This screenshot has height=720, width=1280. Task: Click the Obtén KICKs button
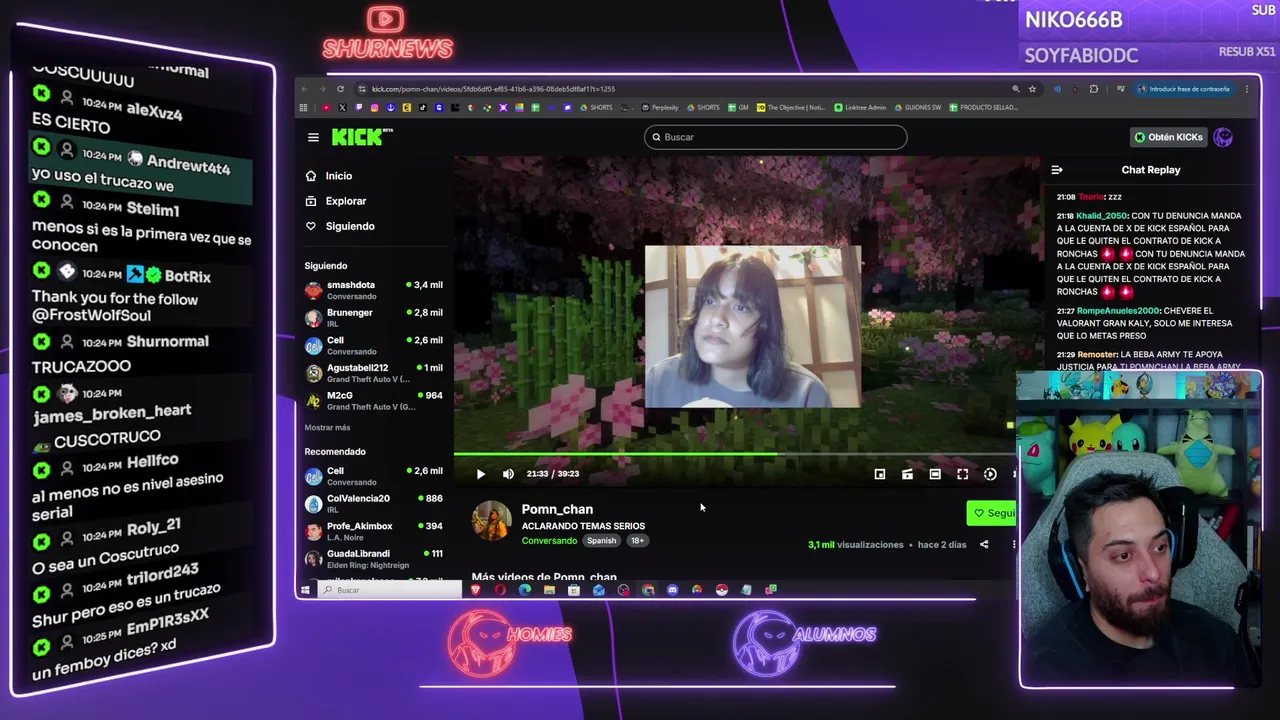[x=1168, y=137]
